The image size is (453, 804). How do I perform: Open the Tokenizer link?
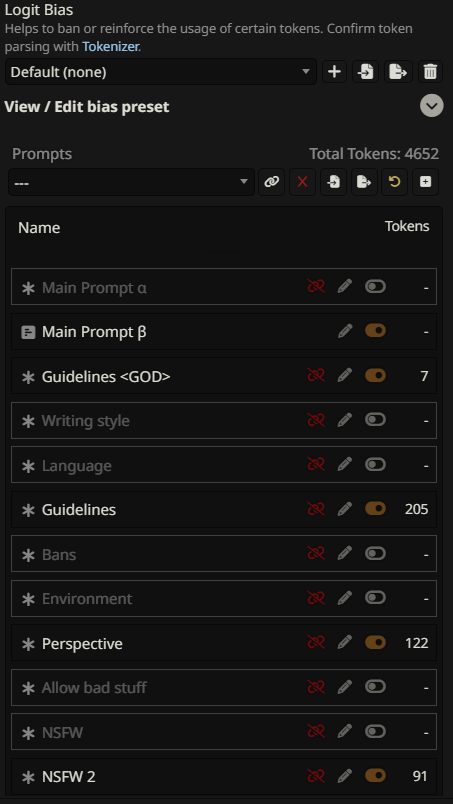coord(110,46)
